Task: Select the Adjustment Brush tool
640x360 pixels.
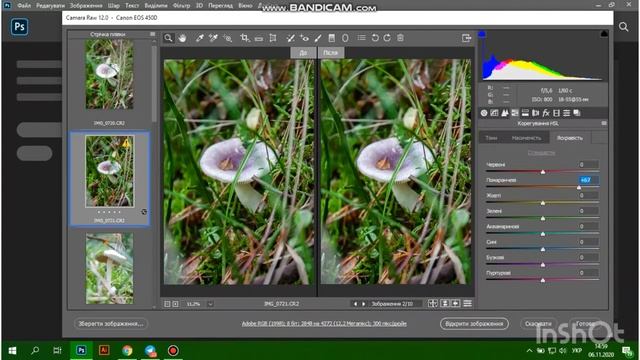Action: tap(318, 38)
